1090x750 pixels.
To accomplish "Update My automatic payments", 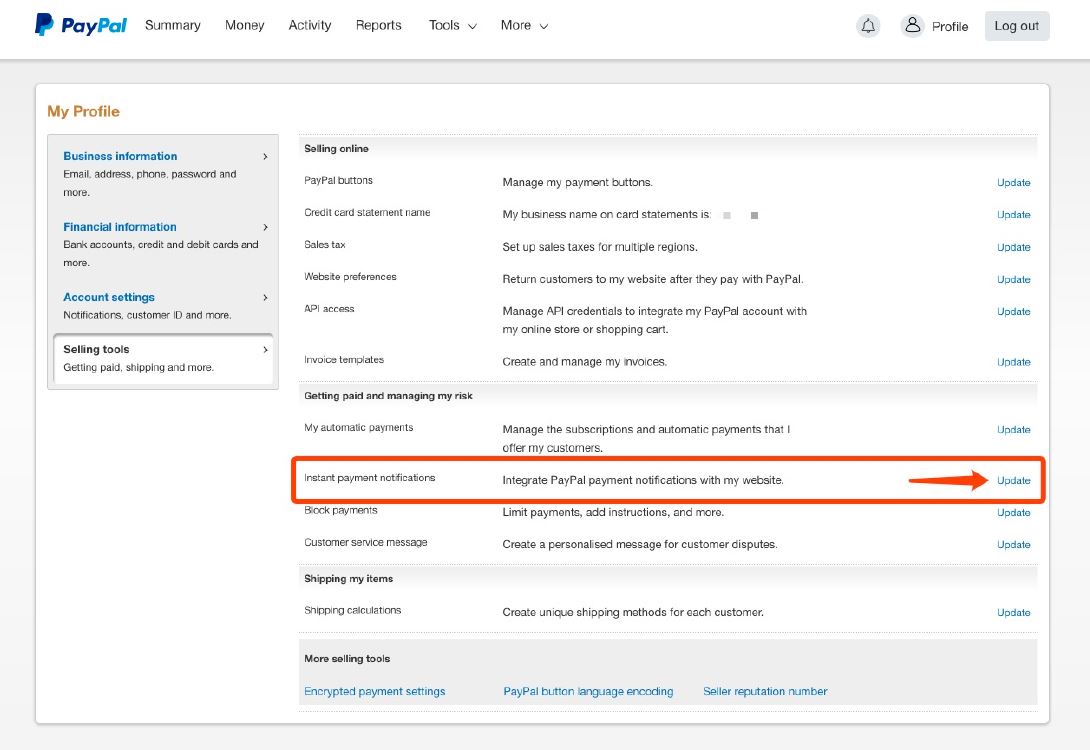I will click(x=1014, y=430).
